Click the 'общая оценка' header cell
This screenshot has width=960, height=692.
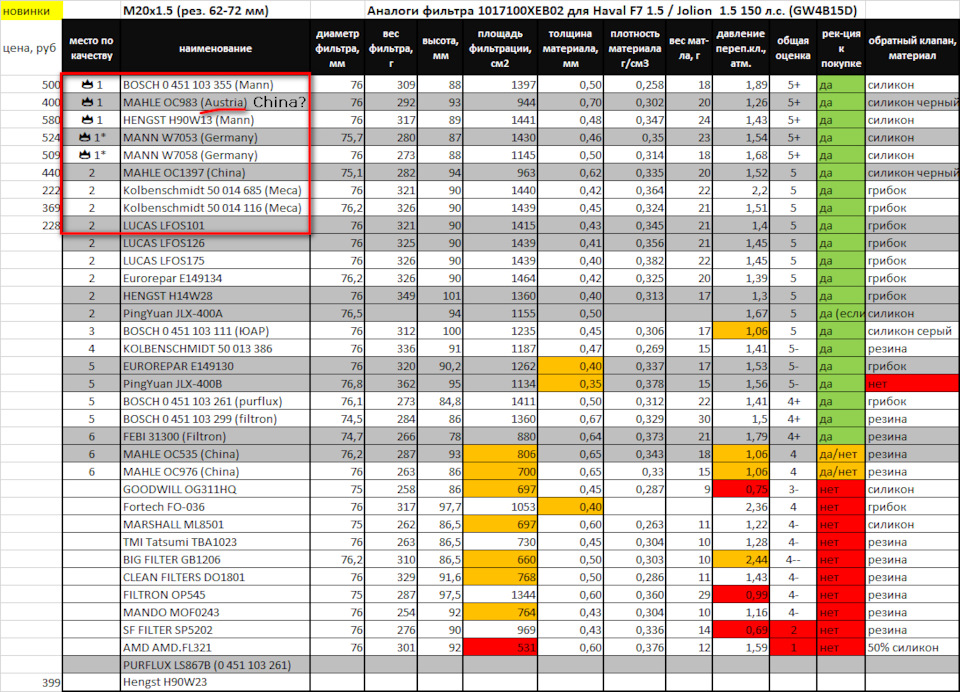click(793, 48)
